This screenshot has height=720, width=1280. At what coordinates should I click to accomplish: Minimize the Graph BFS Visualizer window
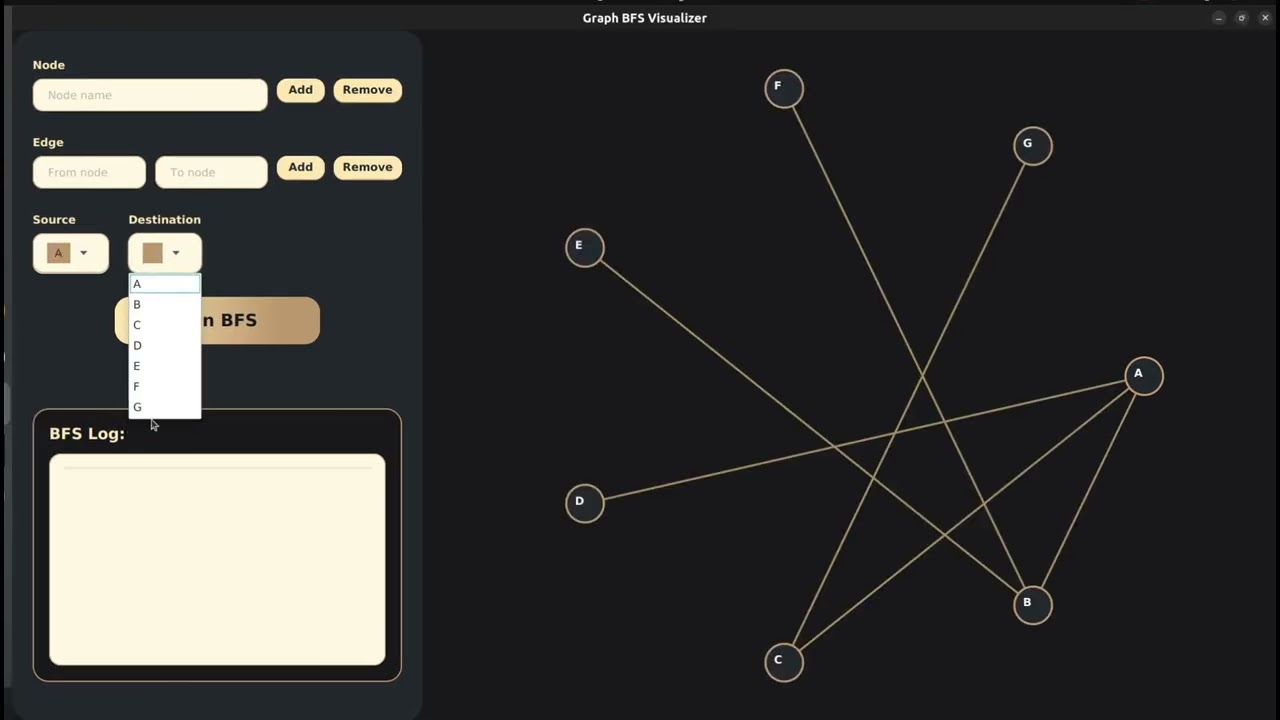click(x=1219, y=18)
